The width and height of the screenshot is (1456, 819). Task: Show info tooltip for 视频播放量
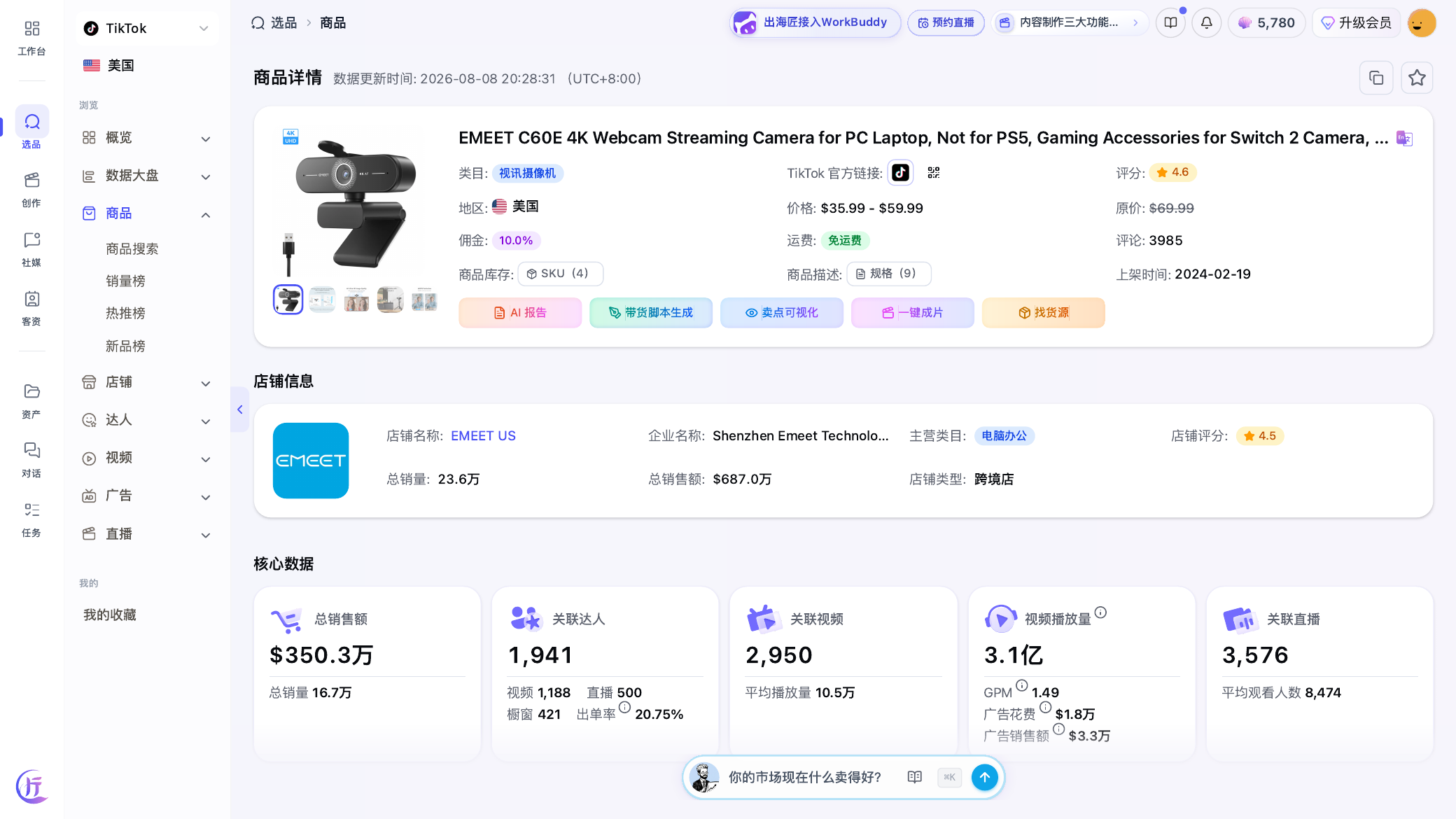coord(1100,612)
